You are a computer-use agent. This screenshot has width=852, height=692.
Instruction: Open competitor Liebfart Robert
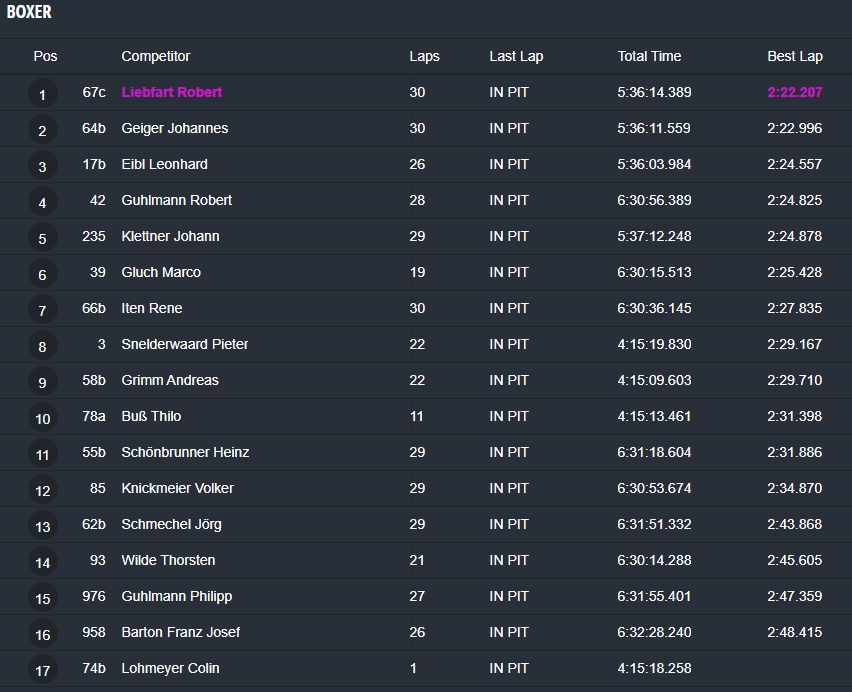tap(172, 92)
